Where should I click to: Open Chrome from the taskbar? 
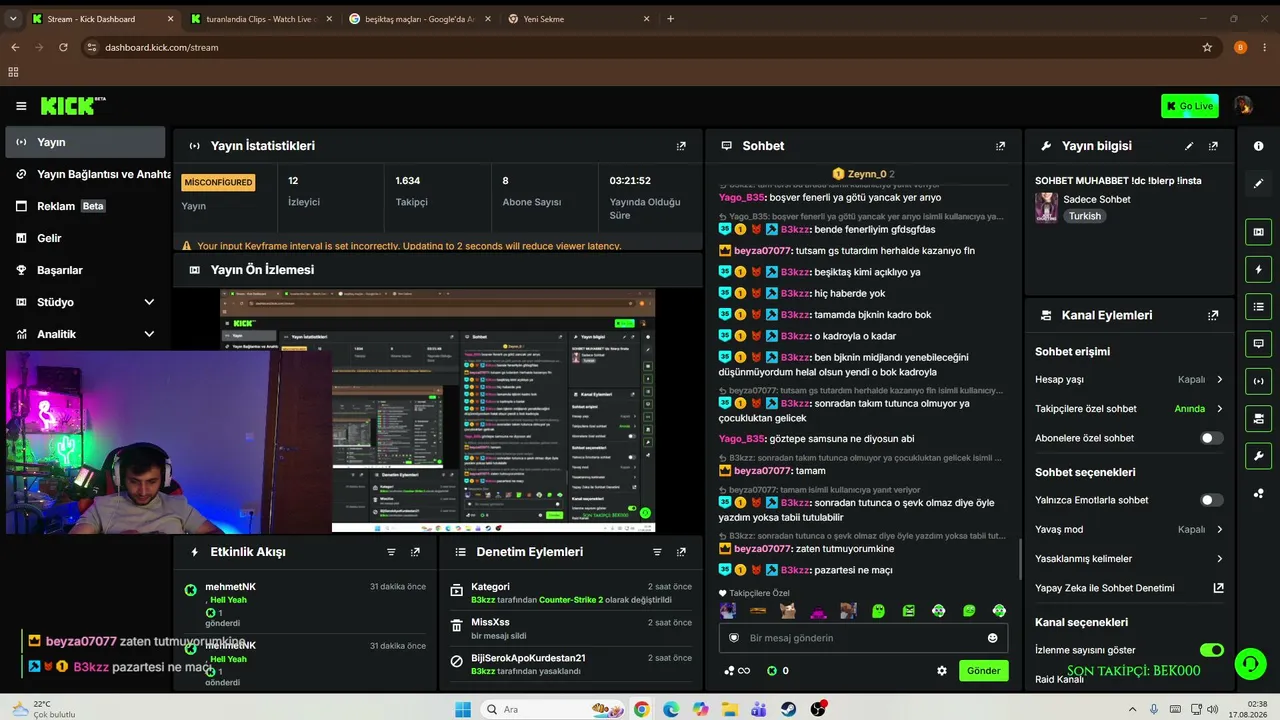coord(641,710)
